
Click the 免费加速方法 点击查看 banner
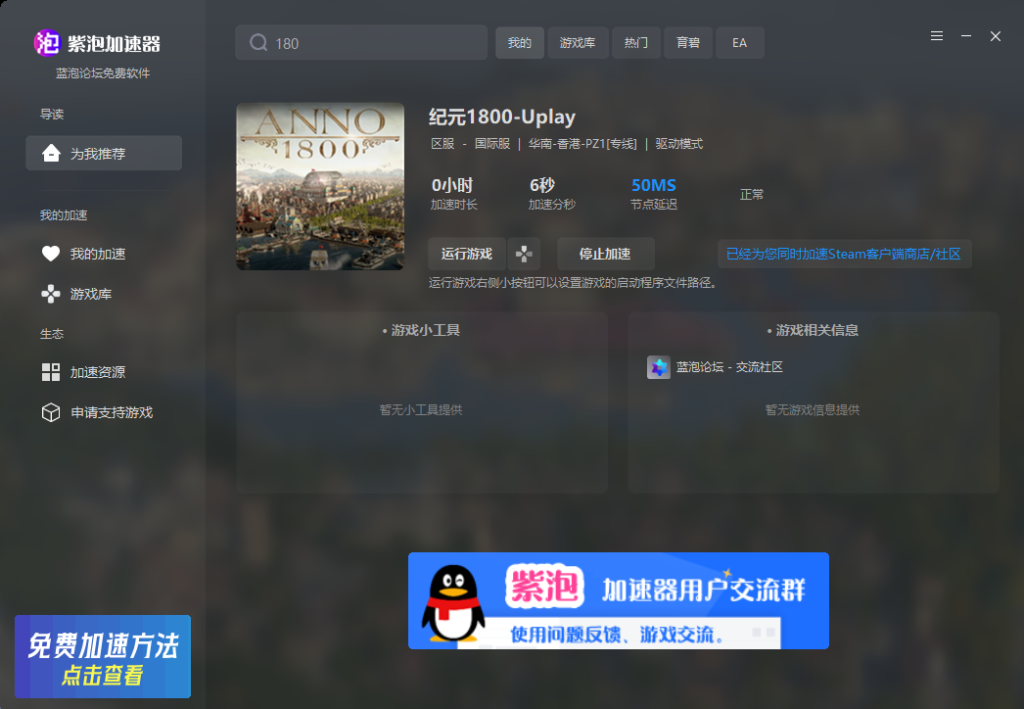click(x=103, y=656)
